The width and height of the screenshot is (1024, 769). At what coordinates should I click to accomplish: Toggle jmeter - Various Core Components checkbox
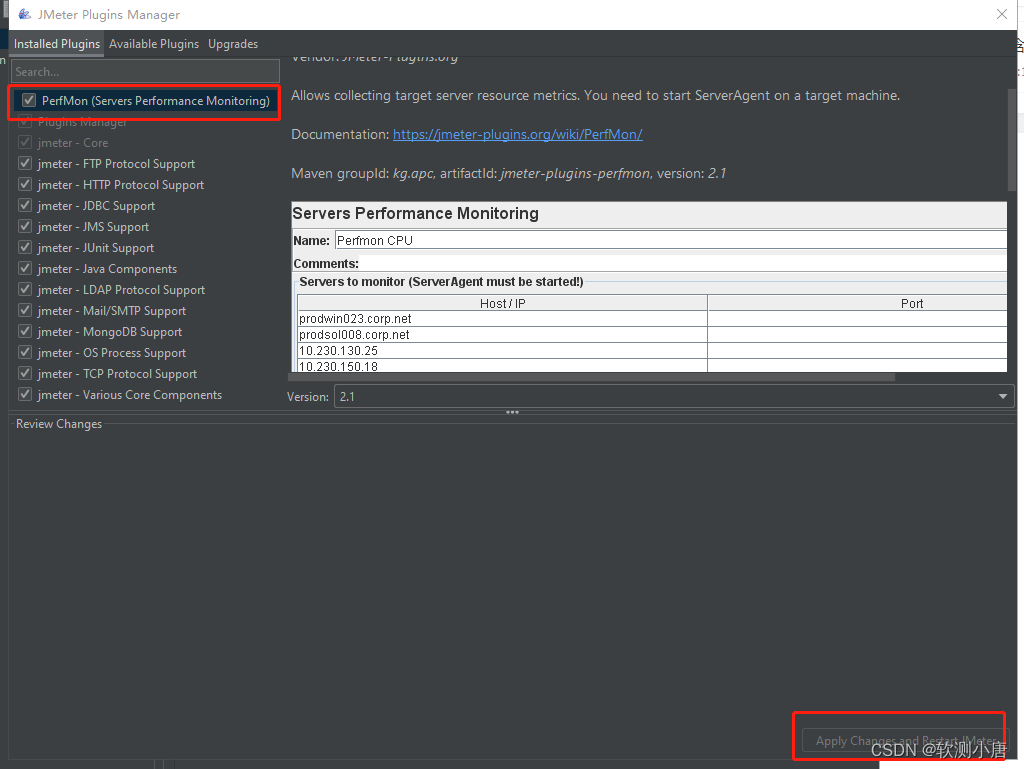click(25, 394)
